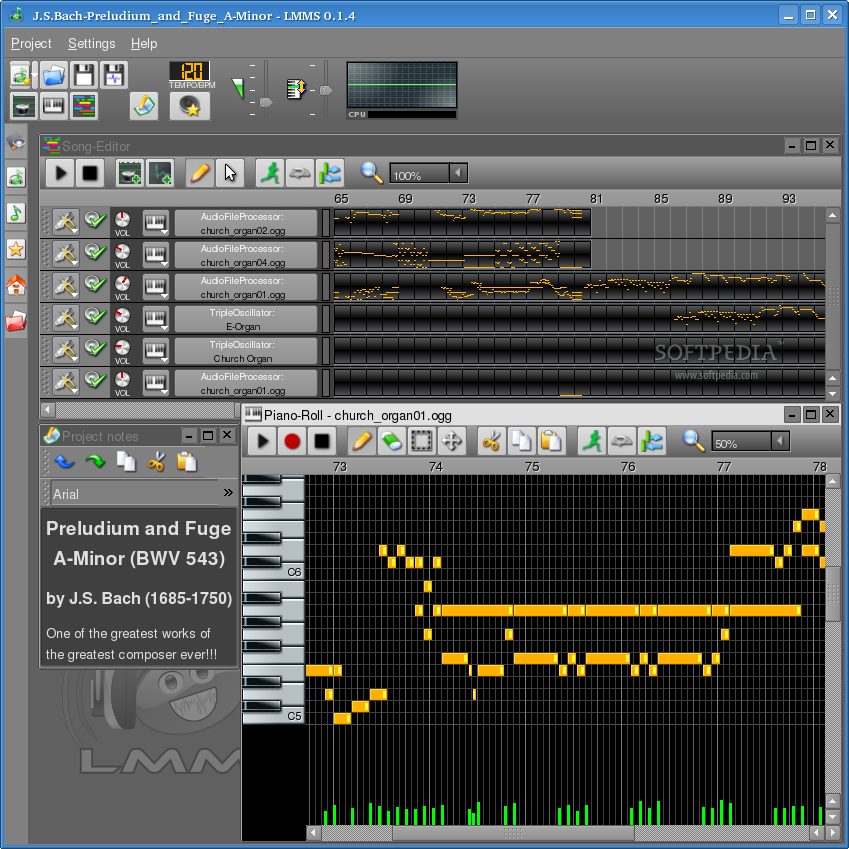Save the project with the floppy icon
The image size is (849, 849).
84,75
